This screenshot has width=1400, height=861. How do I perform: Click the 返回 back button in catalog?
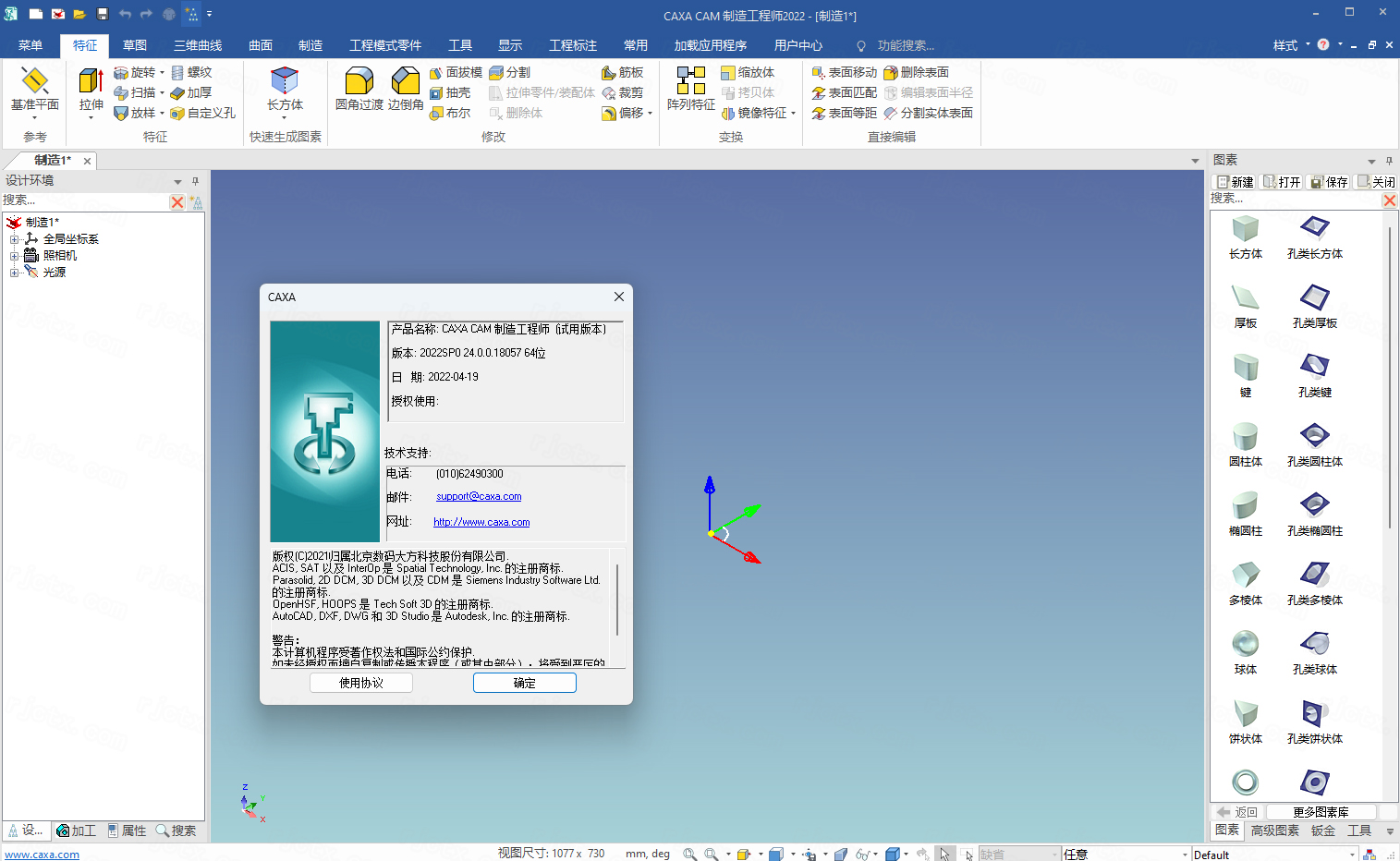tap(1237, 812)
